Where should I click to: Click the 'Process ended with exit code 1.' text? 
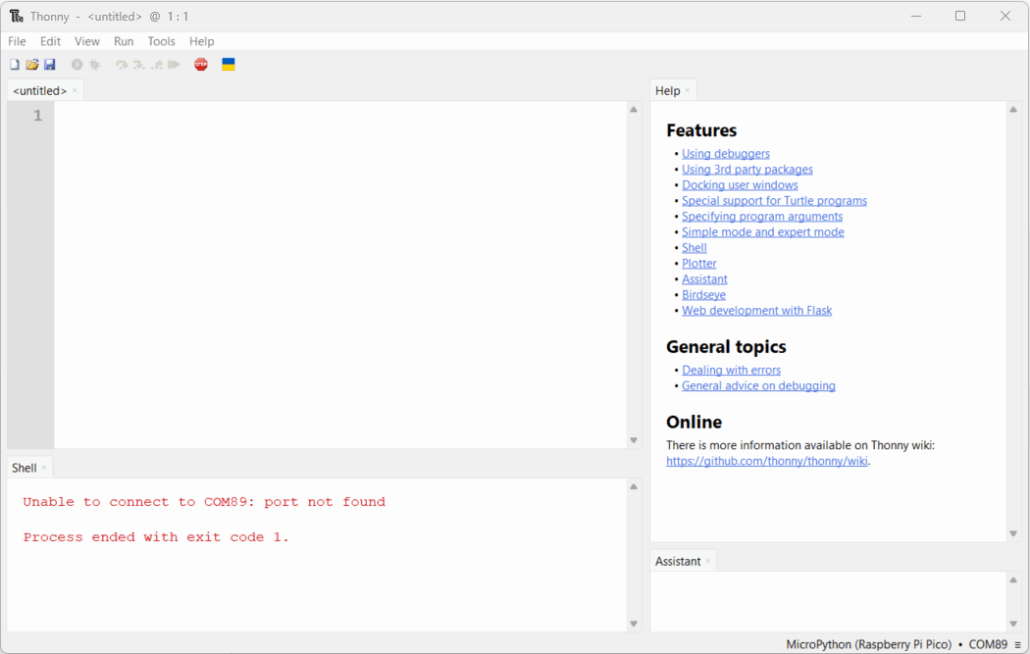tap(156, 537)
